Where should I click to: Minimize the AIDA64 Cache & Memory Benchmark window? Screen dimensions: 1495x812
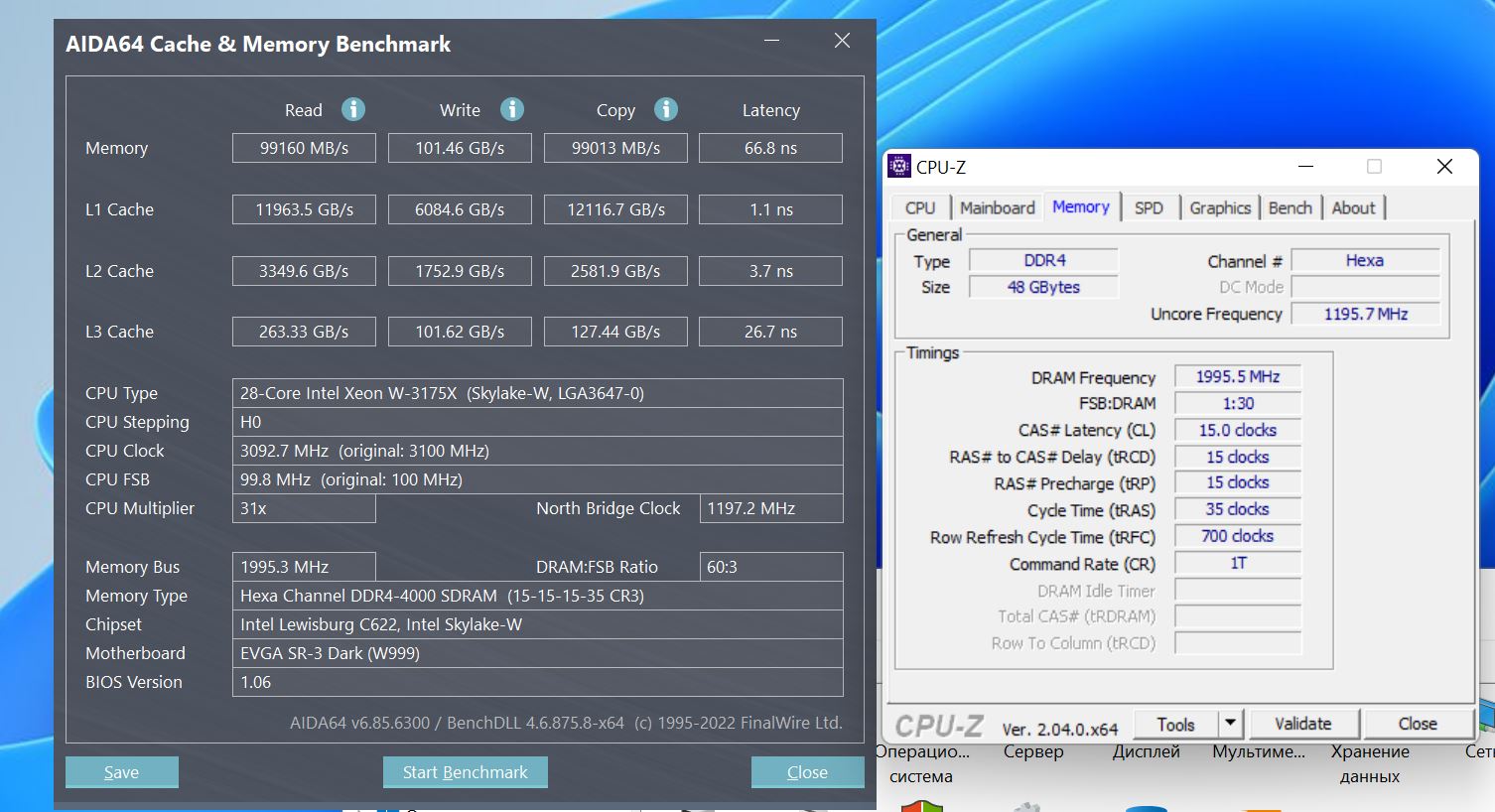773,41
